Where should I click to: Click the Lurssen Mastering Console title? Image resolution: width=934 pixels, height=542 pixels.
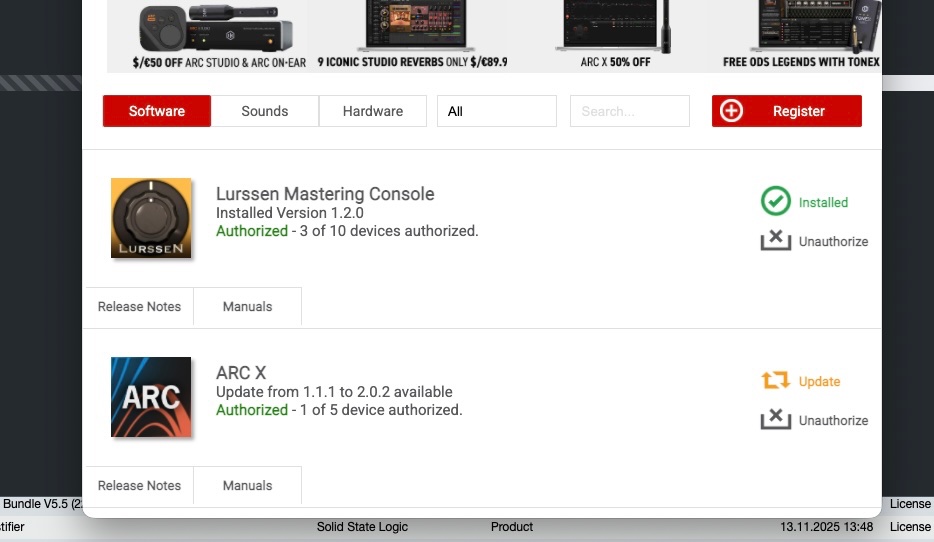click(x=325, y=194)
